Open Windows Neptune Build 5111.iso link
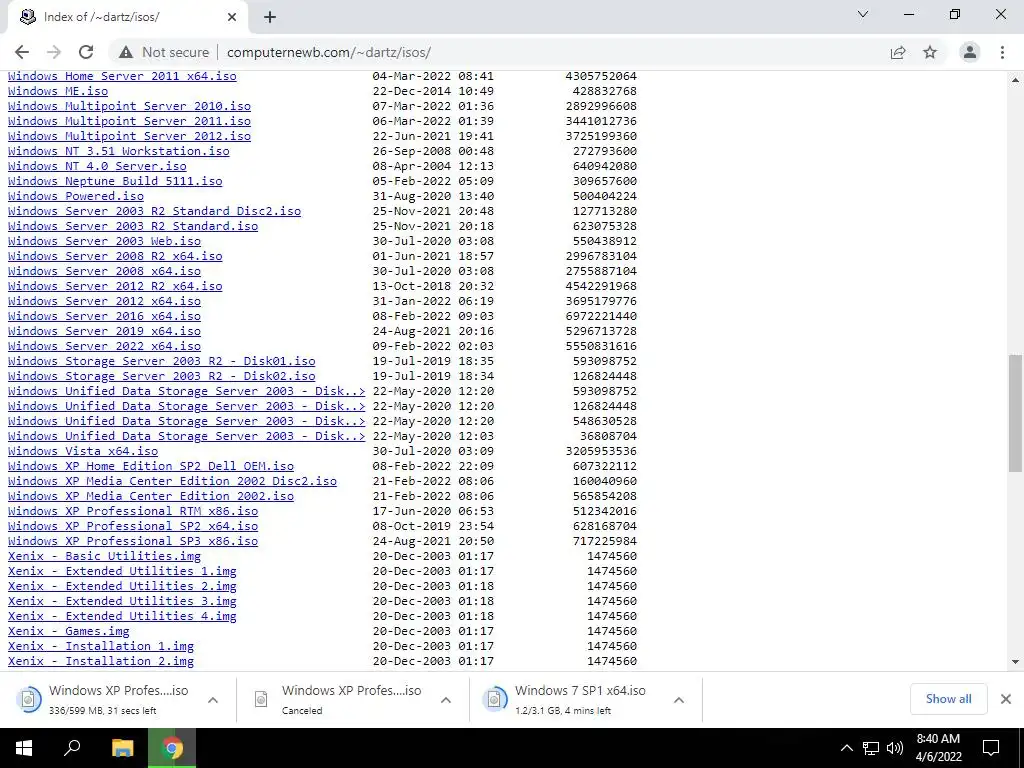 pyautogui.click(x=115, y=181)
